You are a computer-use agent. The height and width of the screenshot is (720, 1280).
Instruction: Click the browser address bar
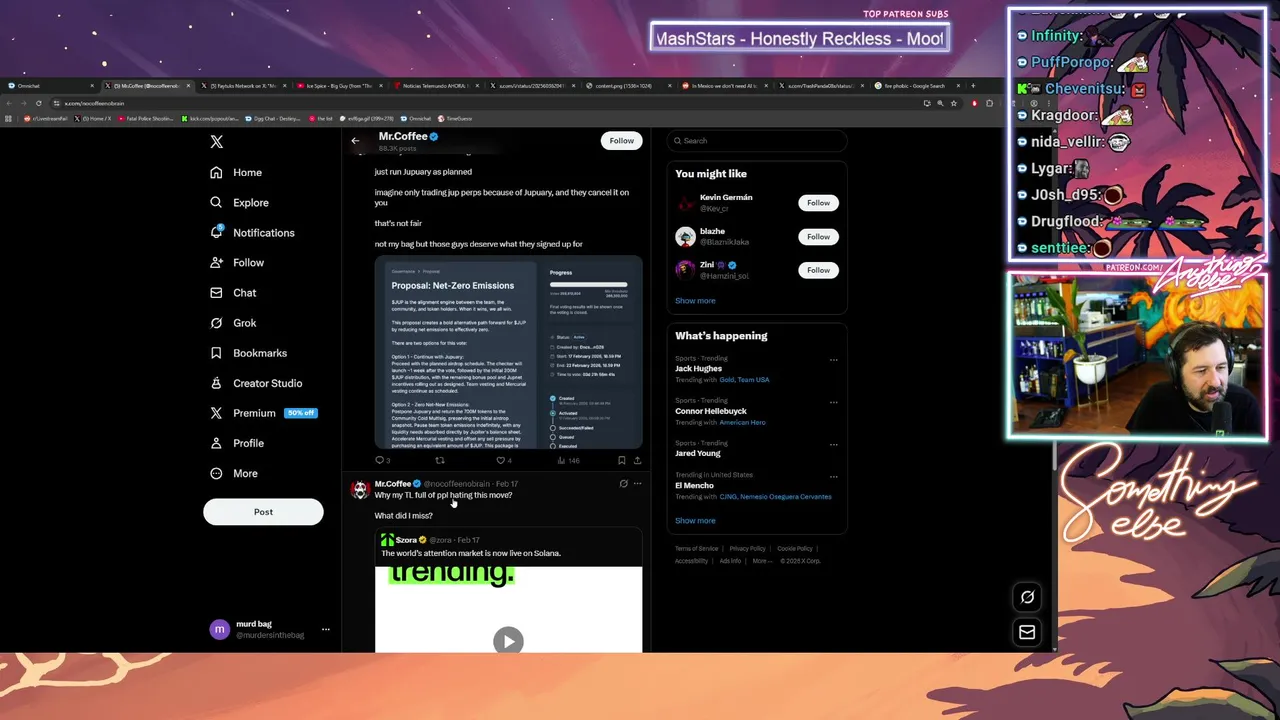pyautogui.click(x=480, y=103)
